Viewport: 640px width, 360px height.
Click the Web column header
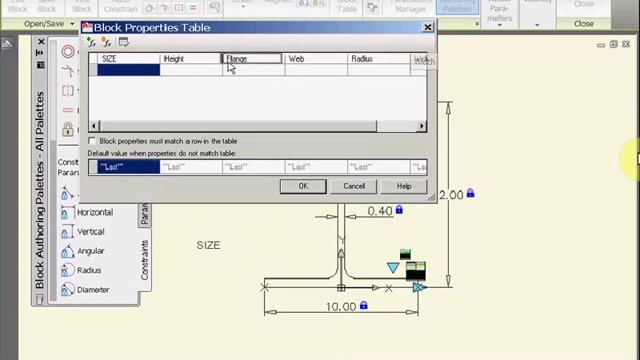click(x=316, y=59)
